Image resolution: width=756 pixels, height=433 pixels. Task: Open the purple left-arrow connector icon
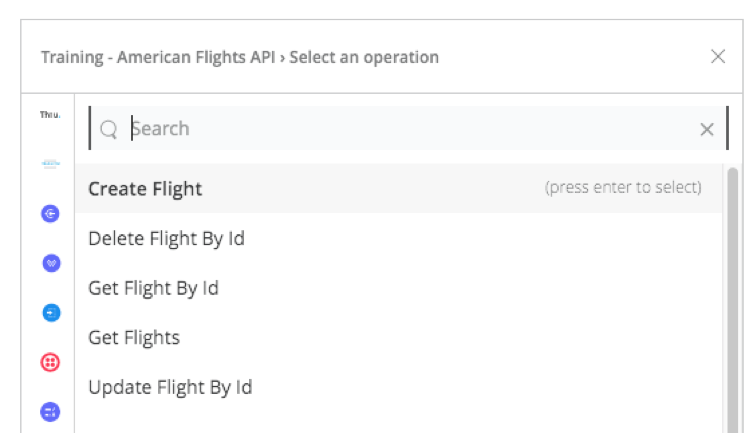50,214
